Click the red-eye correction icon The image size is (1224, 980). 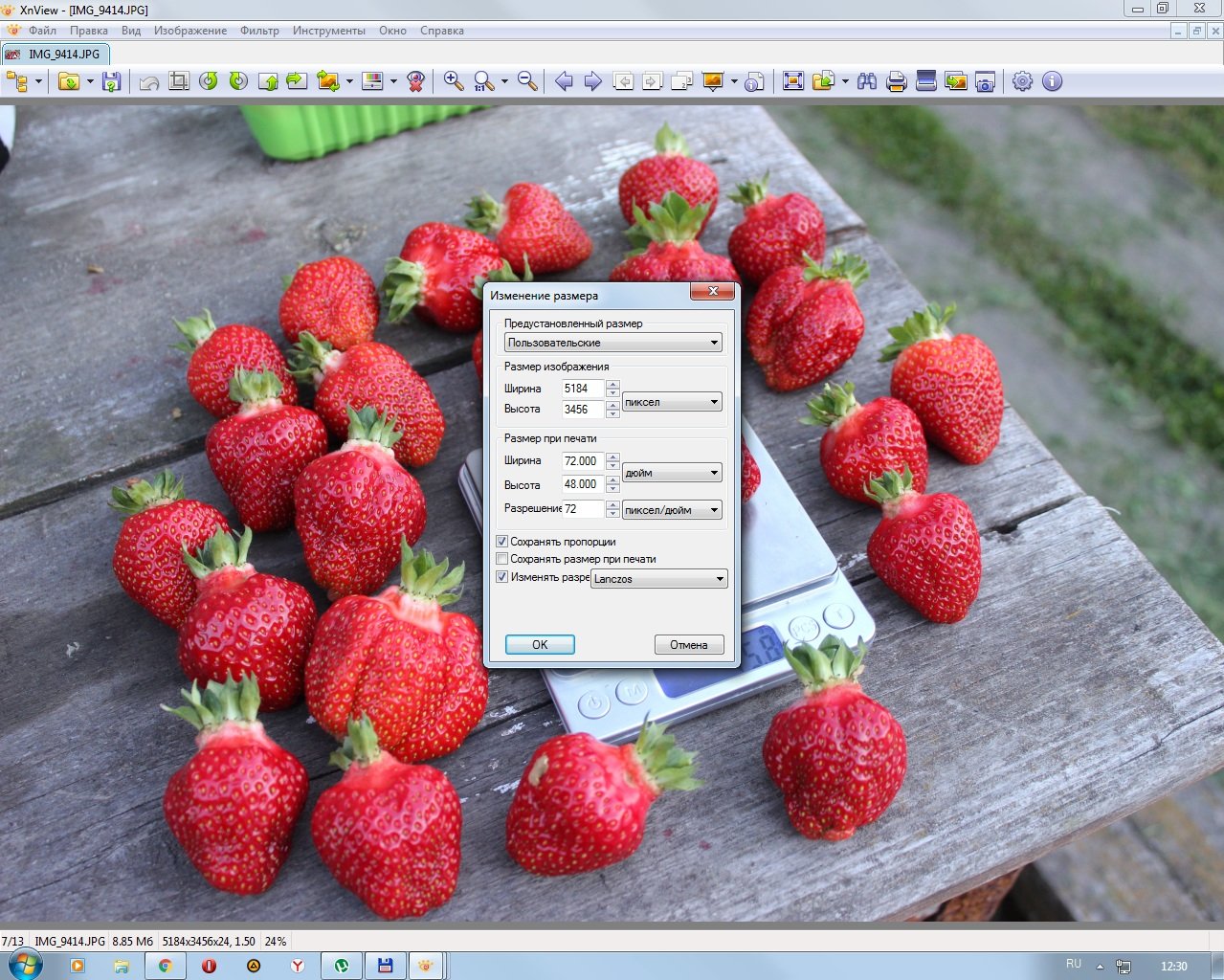click(415, 81)
